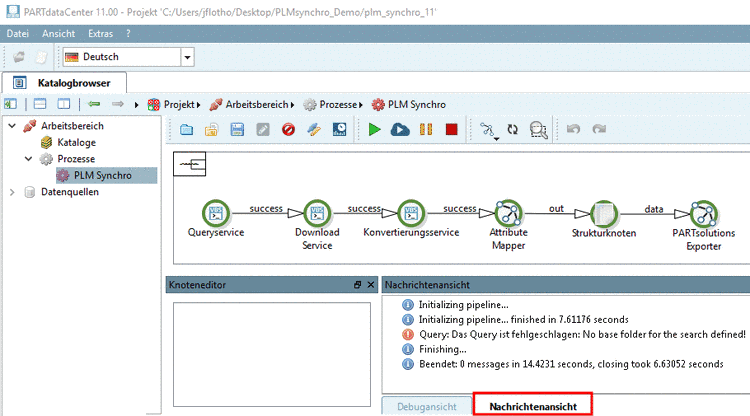Select the 'Beendet: 0 messages' message row
750x416 pixels.
point(562,364)
